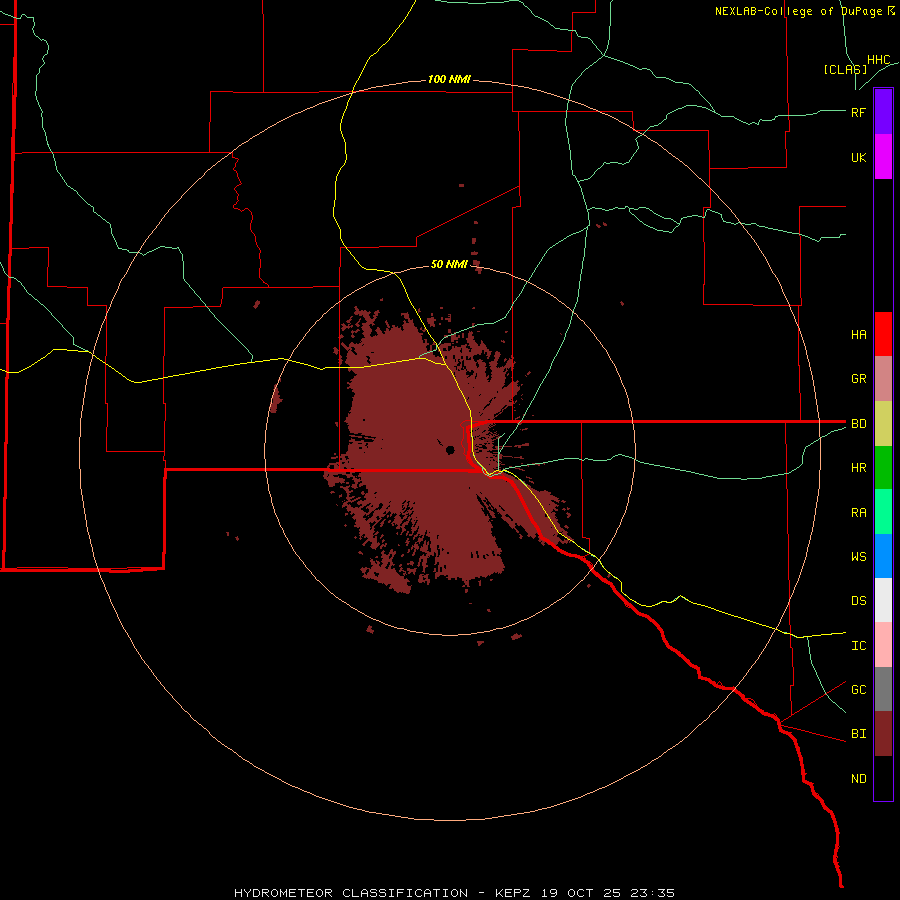Click the HA legend label
This screenshot has width=900, height=900.
tap(858, 335)
